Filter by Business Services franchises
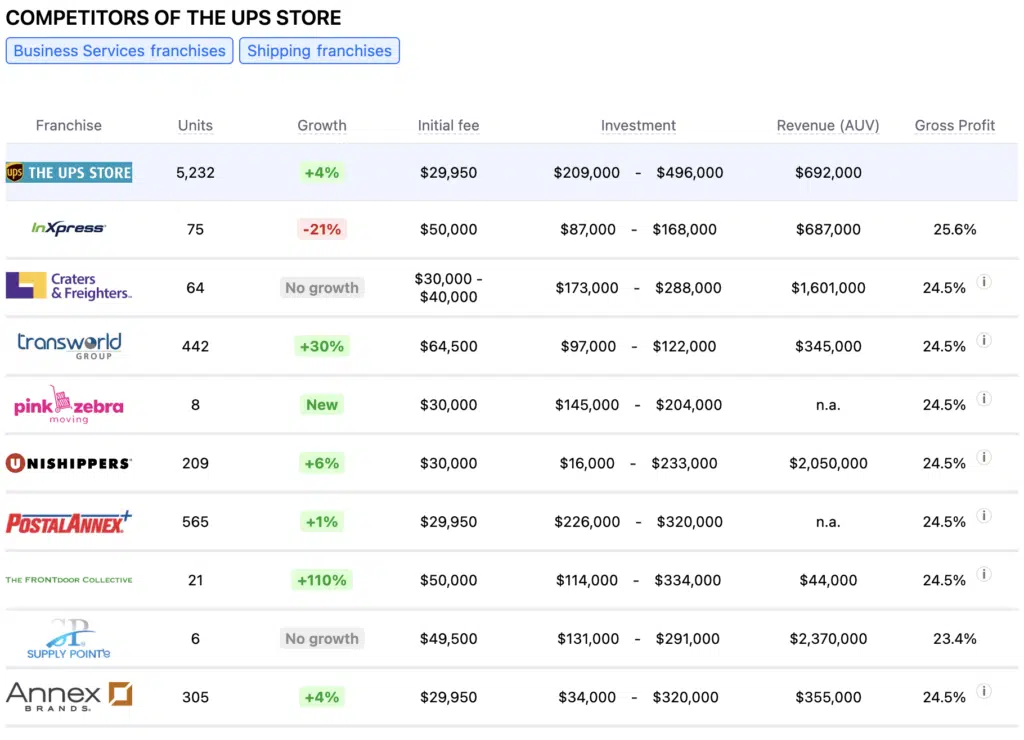 [x=119, y=50]
